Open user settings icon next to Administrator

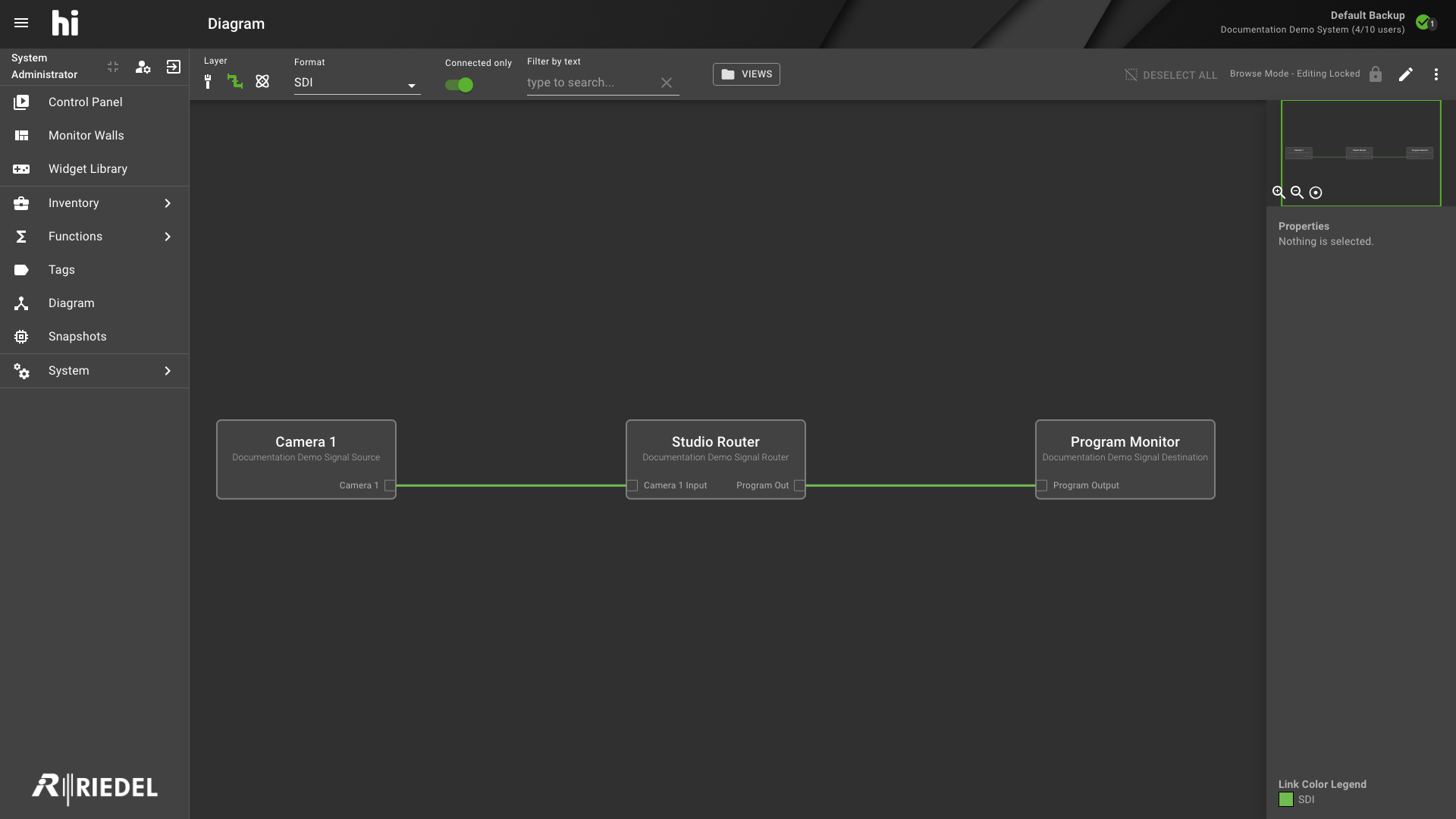pos(143,67)
